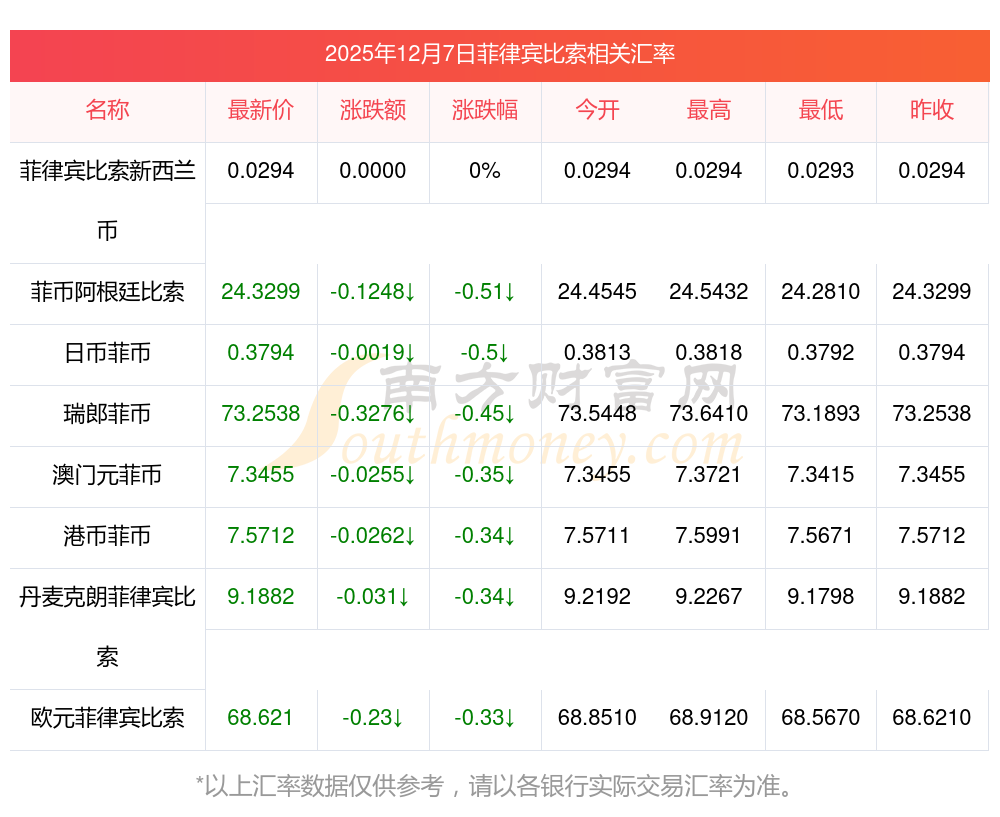This screenshot has width=1000, height=817.
Task: Click the high price 0.3818
Action: click(709, 352)
